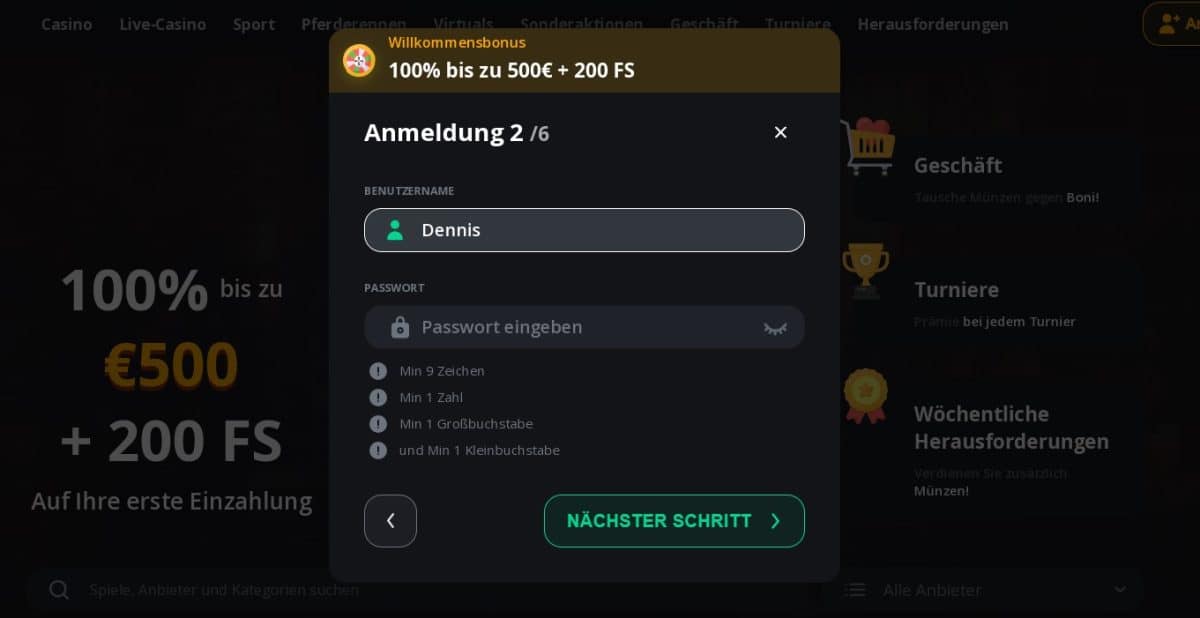Open the Live-Casino menu item
The image size is (1200, 618).
(x=163, y=24)
